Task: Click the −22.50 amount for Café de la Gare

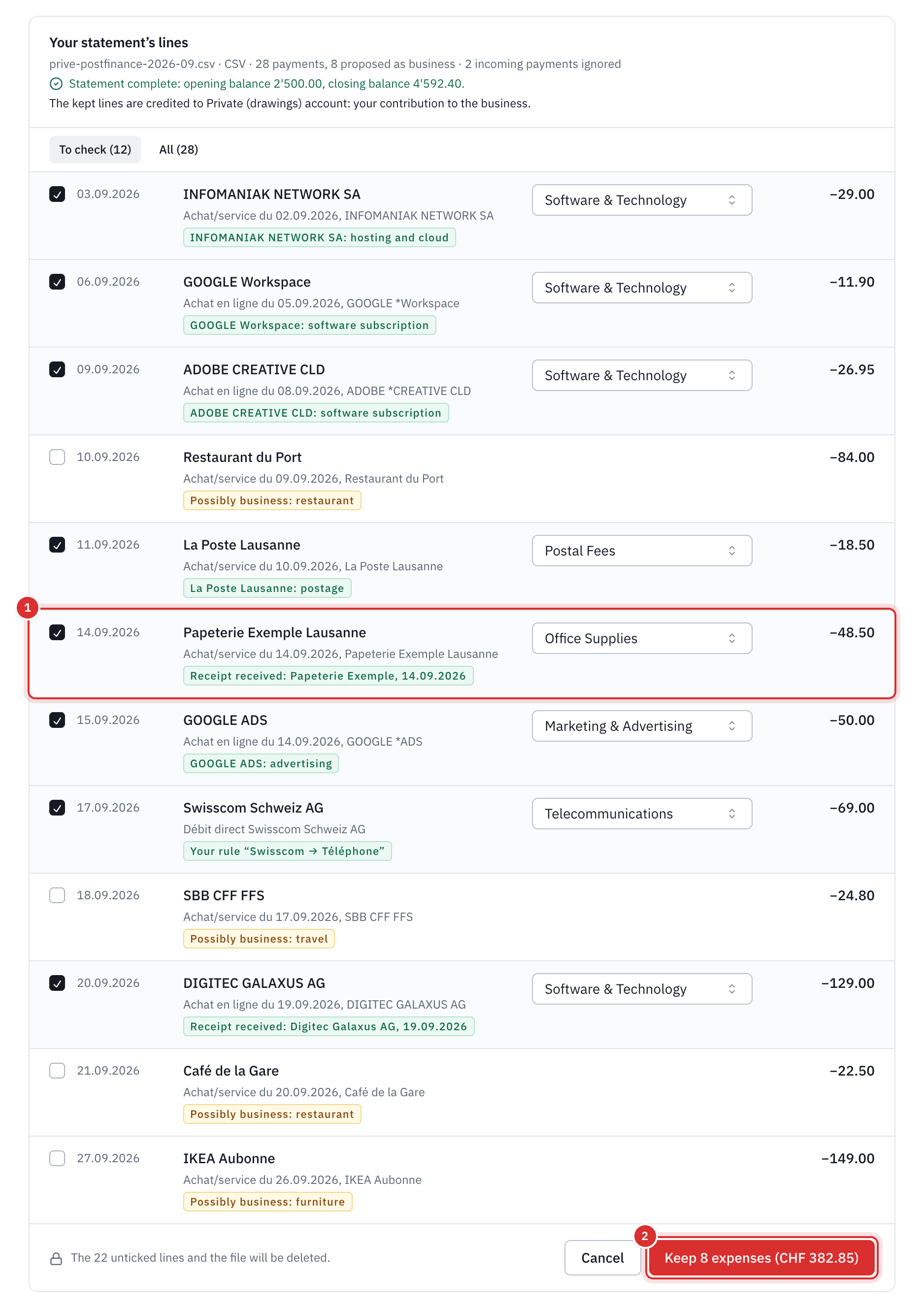Action: click(x=852, y=1071)
